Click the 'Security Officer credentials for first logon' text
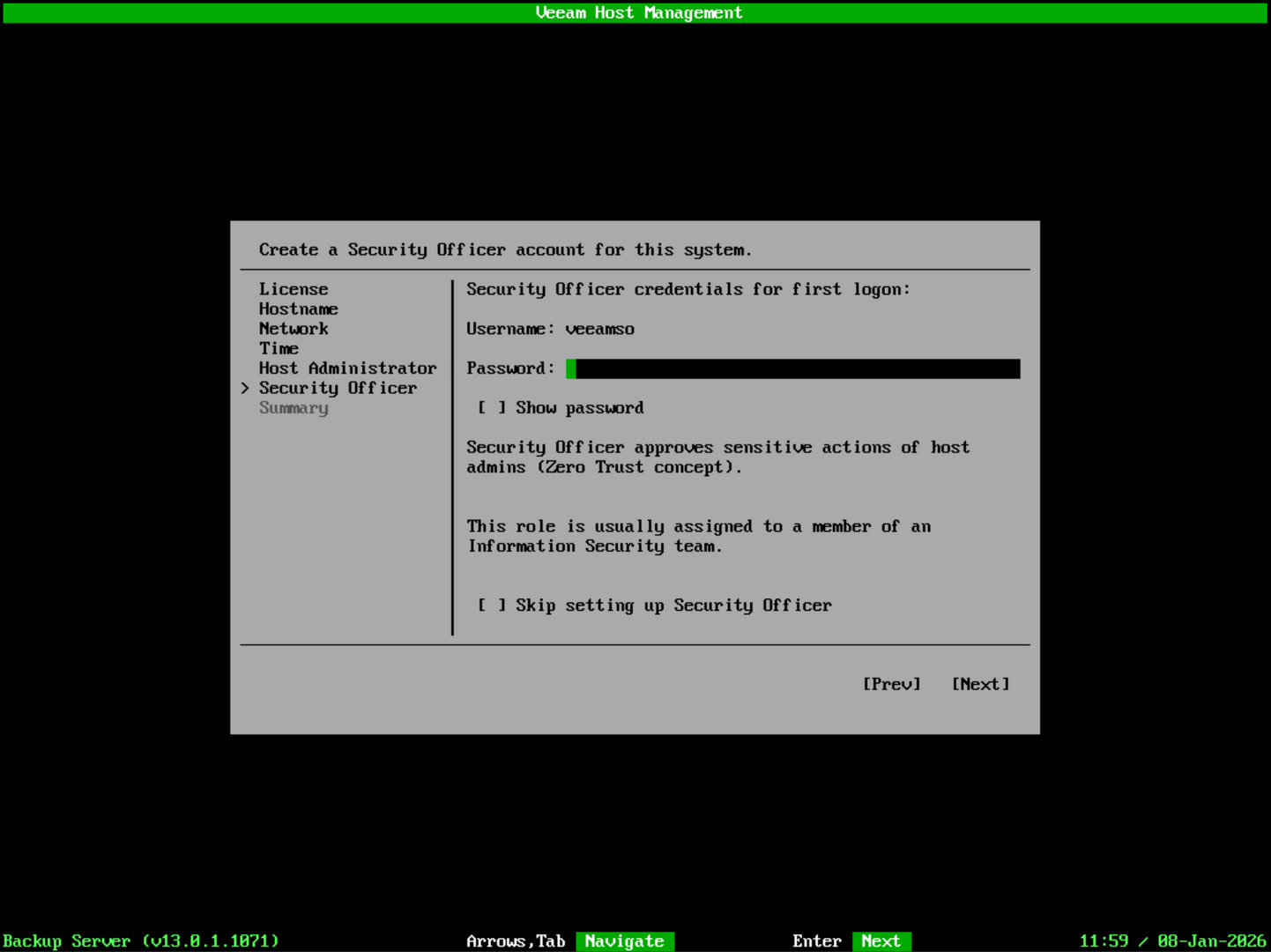Screen dimensions: 1271x952 pos(688,289)
